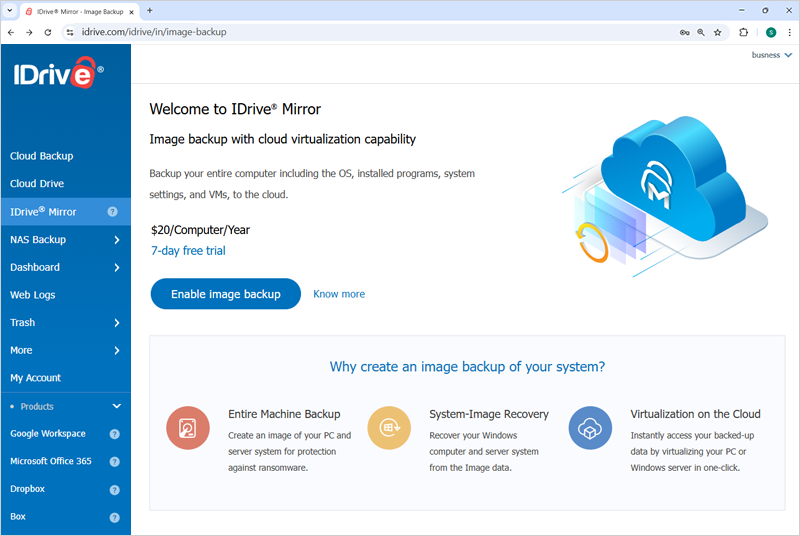This screenshot has width=800, height=536.
Task: Click the System-Image Recovery heading
Action: [x=489, y=414]
